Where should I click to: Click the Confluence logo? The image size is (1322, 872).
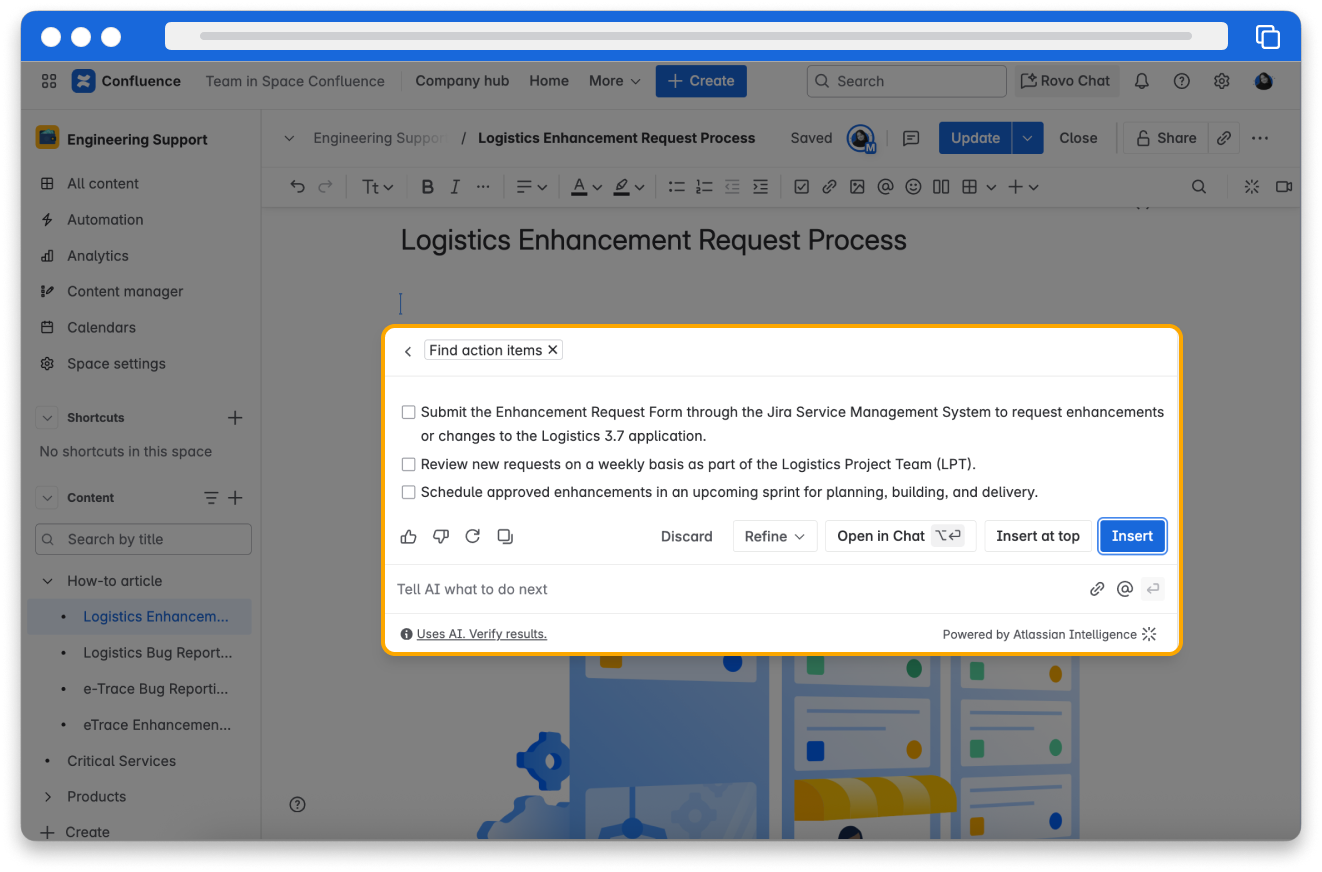point(83,81)
